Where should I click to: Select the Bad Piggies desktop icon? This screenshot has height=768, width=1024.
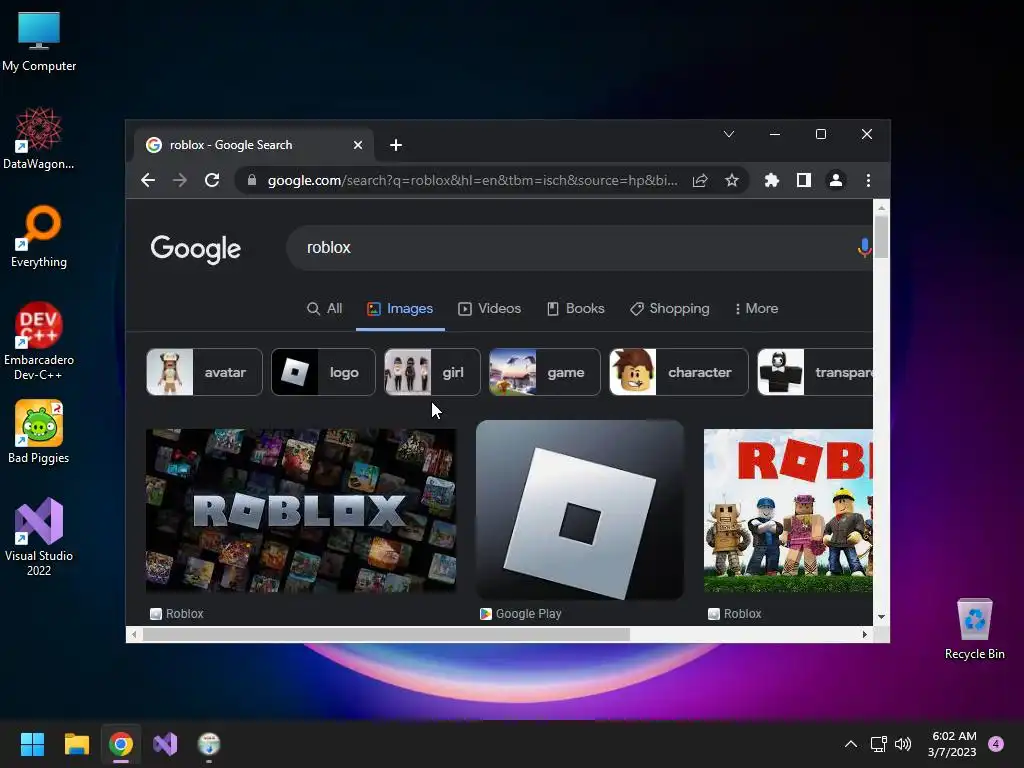point(39,432)
